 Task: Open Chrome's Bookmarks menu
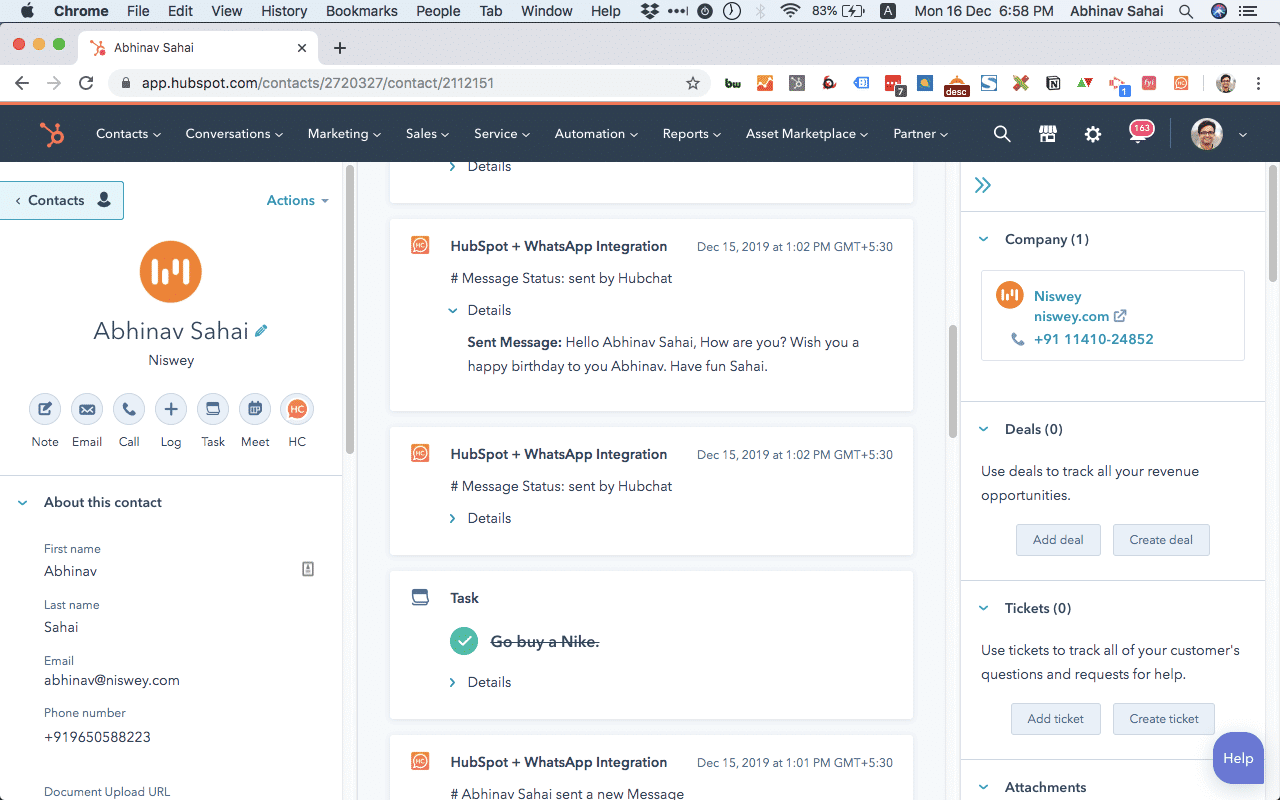pos(362,11)
